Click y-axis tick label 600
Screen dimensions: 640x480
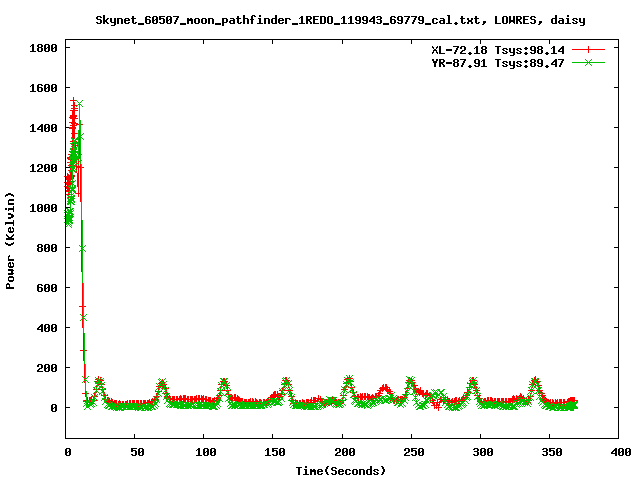click(x=47, y=288)
